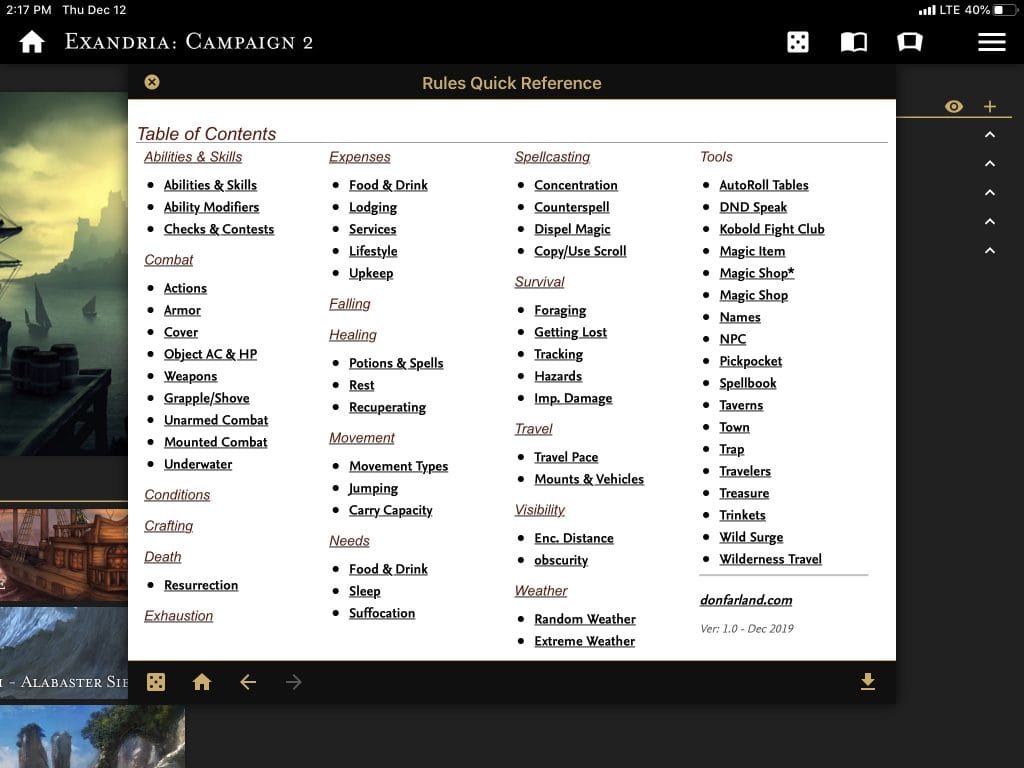Viewport: 1024px width, 768px height.
Task: Click the dice icon in bottom toolbar
Action: (x=156, y=682)
